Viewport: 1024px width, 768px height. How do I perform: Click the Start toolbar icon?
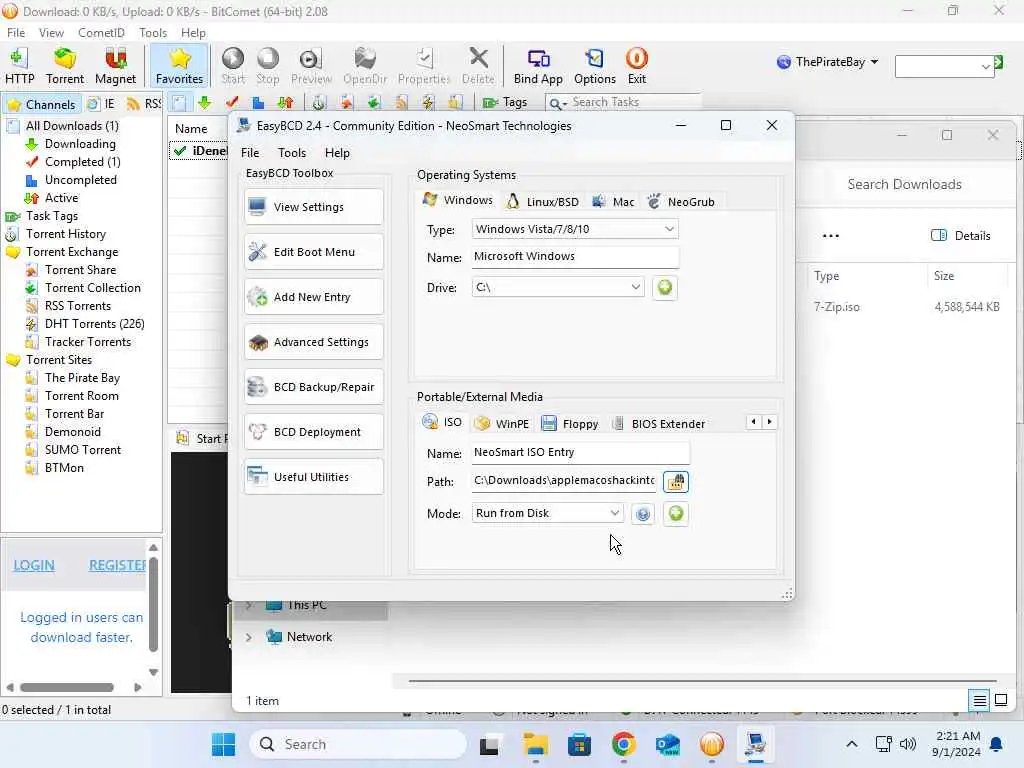232,65
